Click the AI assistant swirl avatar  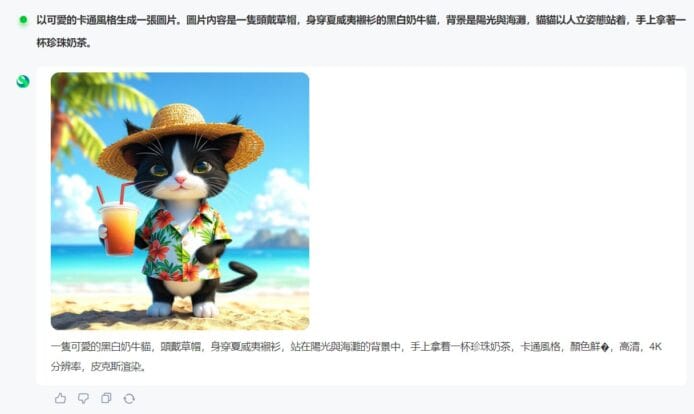[23, 81]
